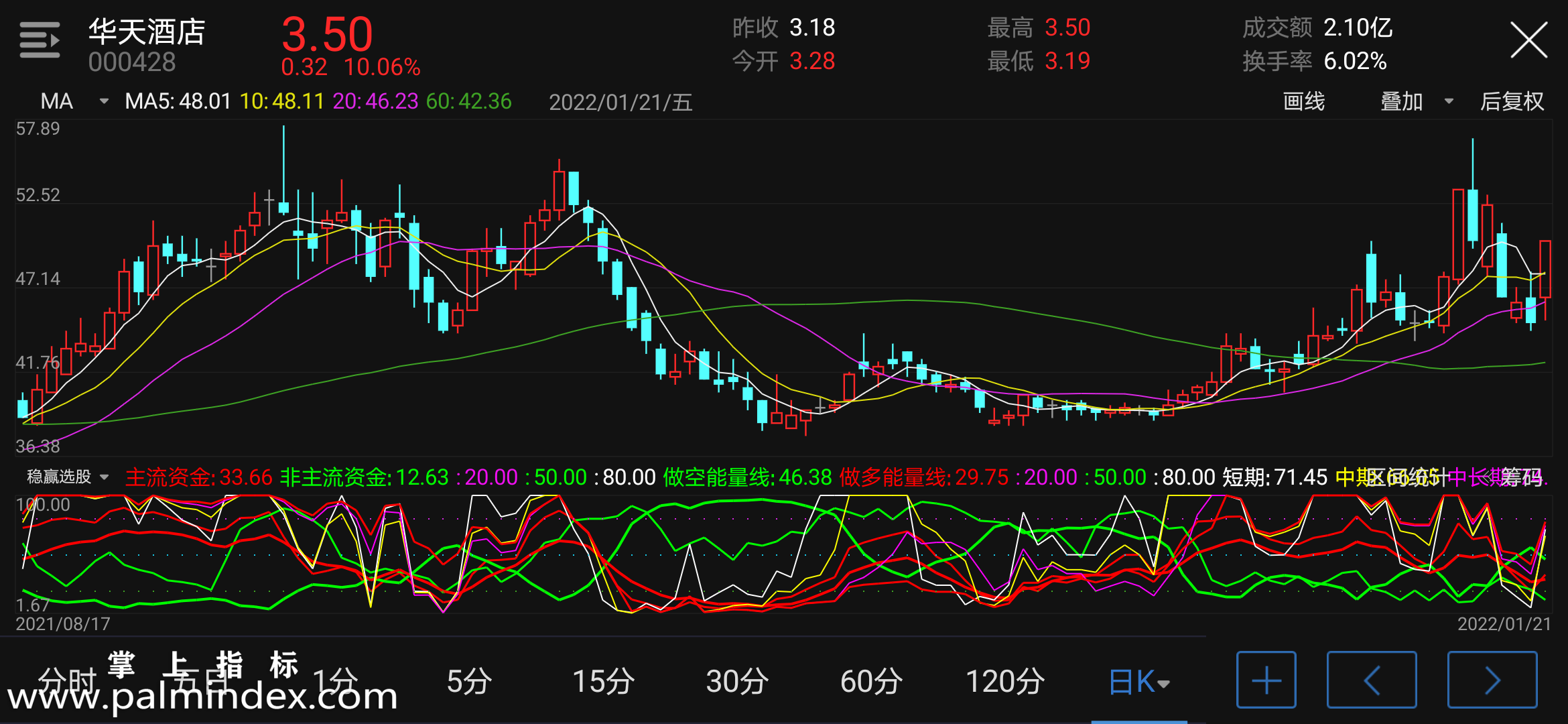Screen dimensions: 1568x724
Task: Open the 稳赢选股 indicator dropdown
Action: tap(68, 477)
